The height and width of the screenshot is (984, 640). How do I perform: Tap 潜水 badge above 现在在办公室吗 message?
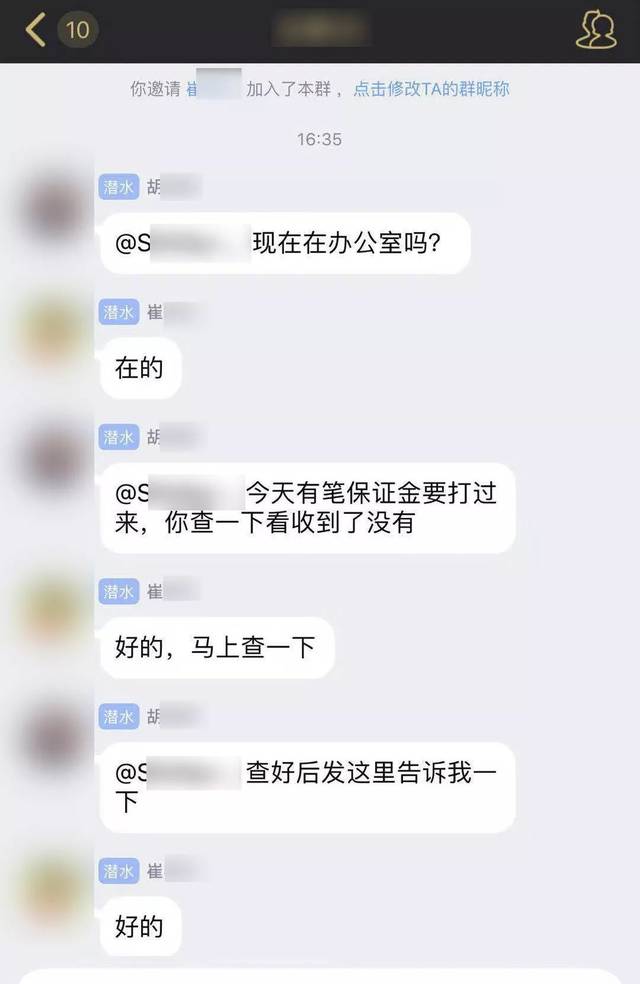119,187
